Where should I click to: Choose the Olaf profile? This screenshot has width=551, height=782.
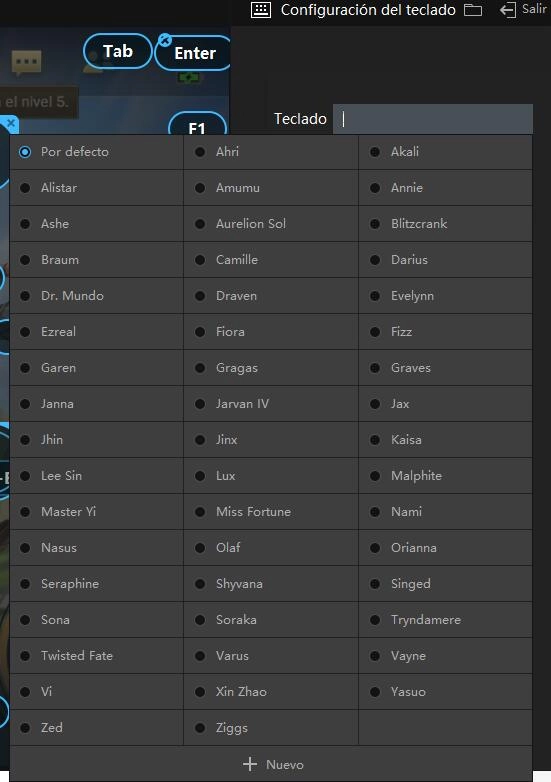pos(271,548)
